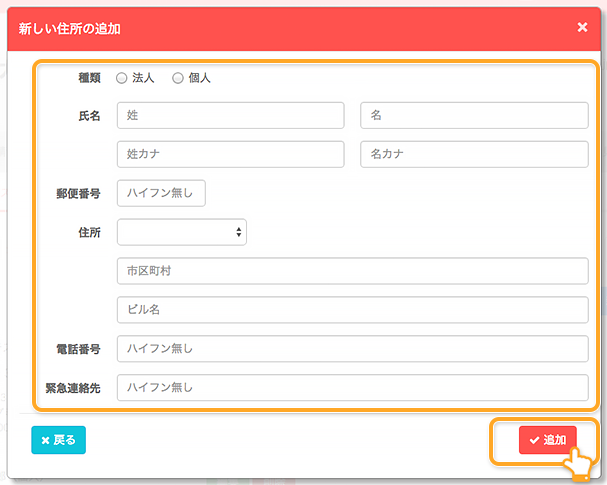
Task: Focus the 緊急連絡先 emergency contact field
Action: 353,387
